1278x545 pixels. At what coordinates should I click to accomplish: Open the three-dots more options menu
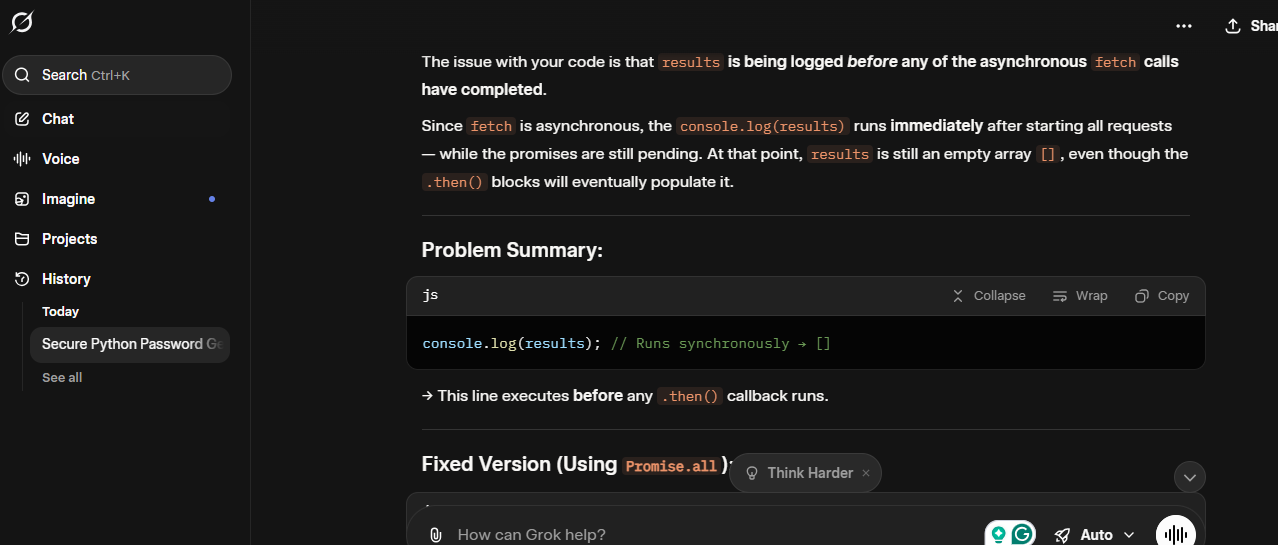1184,26
